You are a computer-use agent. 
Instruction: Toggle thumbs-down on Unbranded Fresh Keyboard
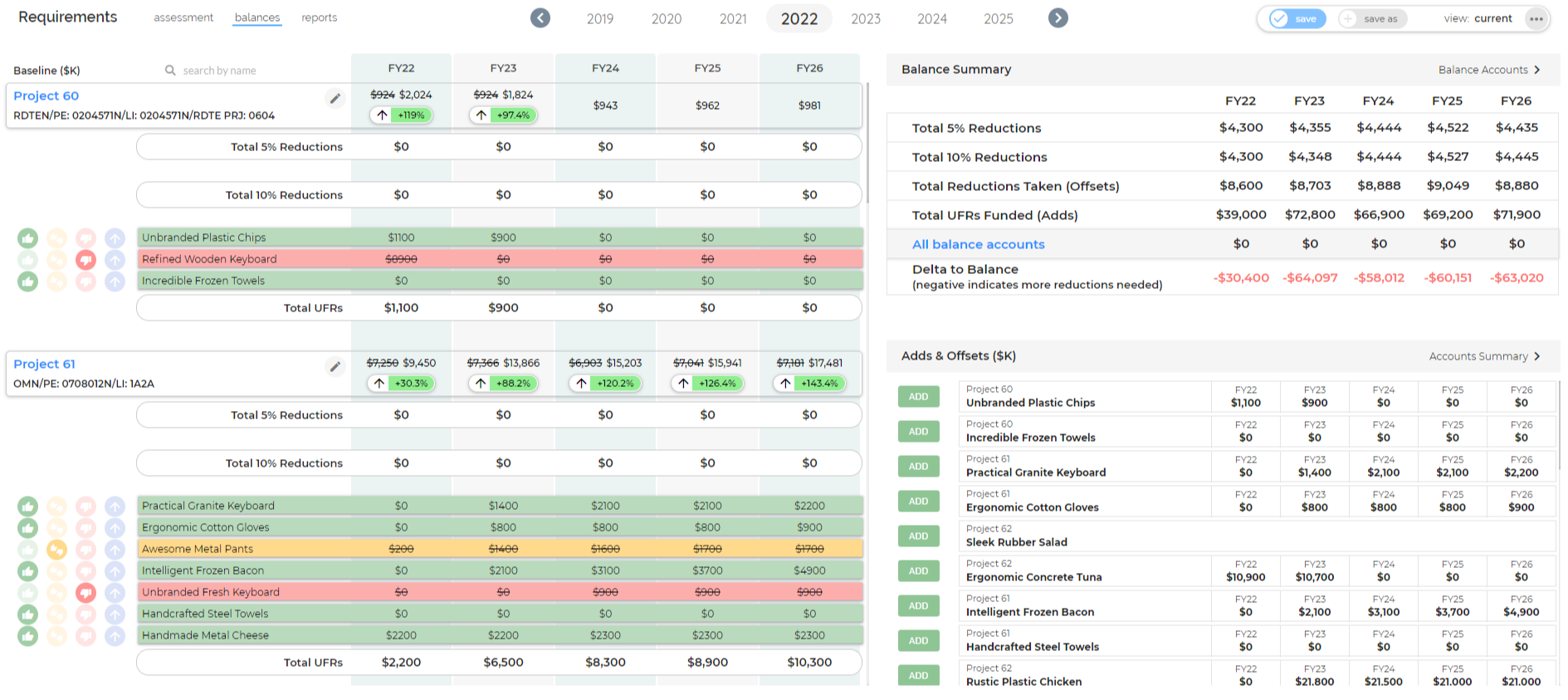pyautogui.click(x=85, y=593)
